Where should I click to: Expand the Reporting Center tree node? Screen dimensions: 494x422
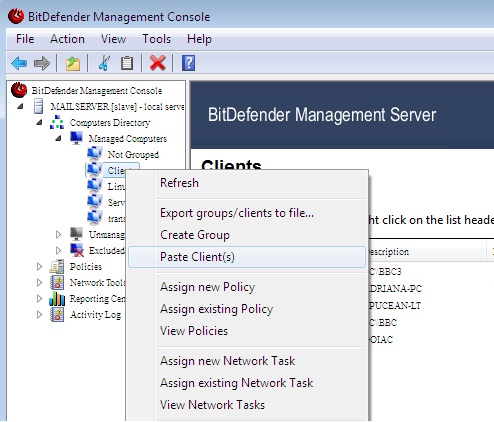tap(39, 298)
